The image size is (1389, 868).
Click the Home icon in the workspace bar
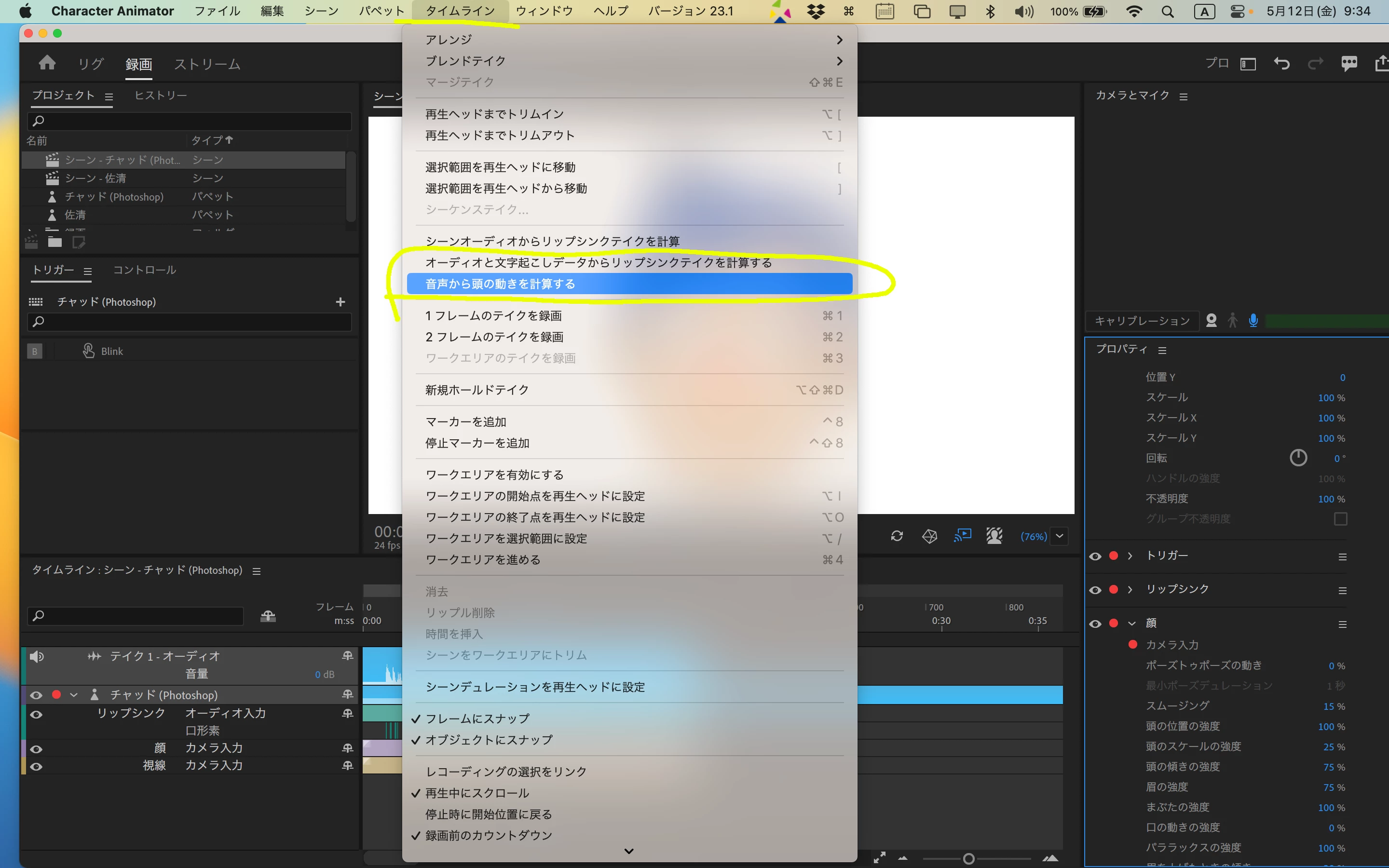tap(47, 63)
